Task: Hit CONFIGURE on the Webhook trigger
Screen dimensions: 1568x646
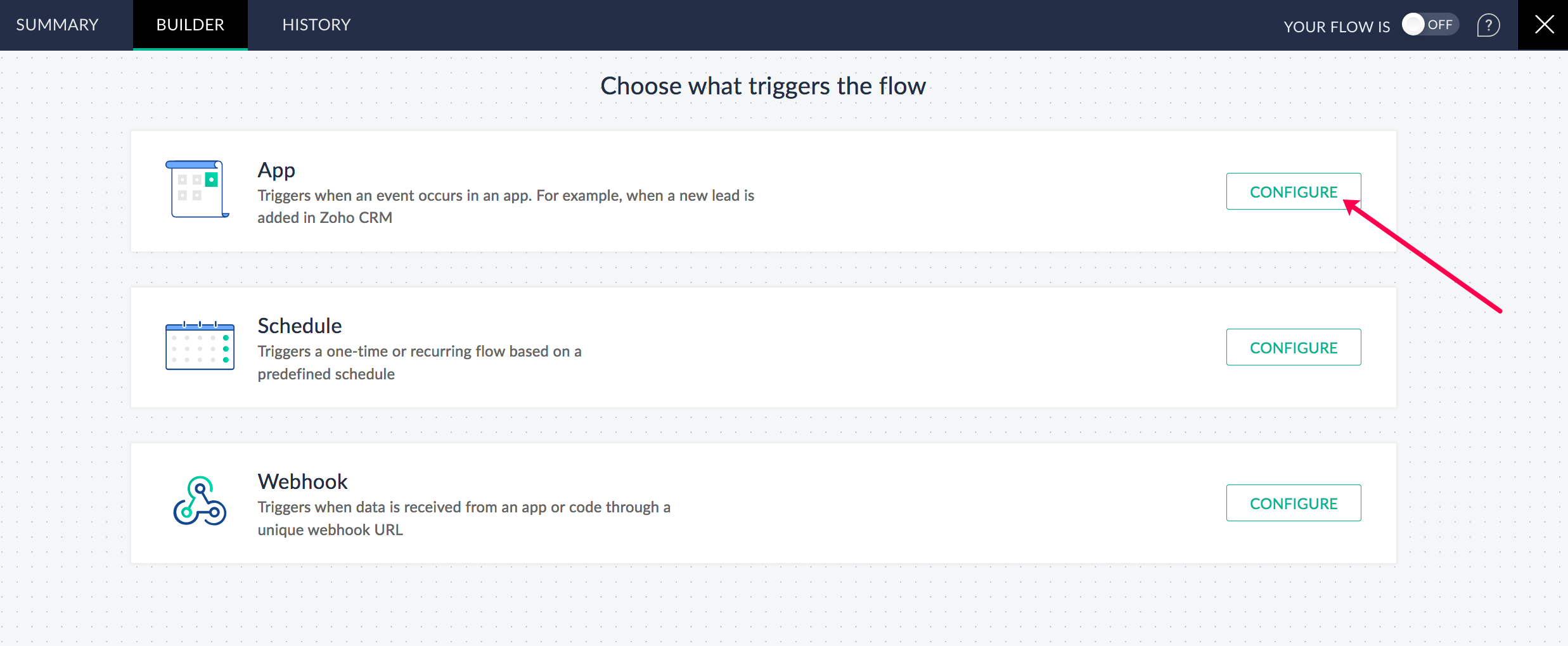Action: [x=1293, y=503]
